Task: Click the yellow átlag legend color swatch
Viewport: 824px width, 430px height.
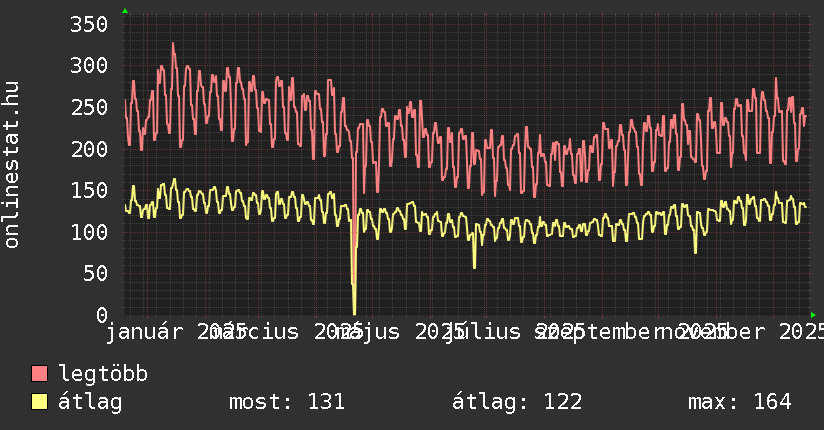Action: (x=40, y=402)
